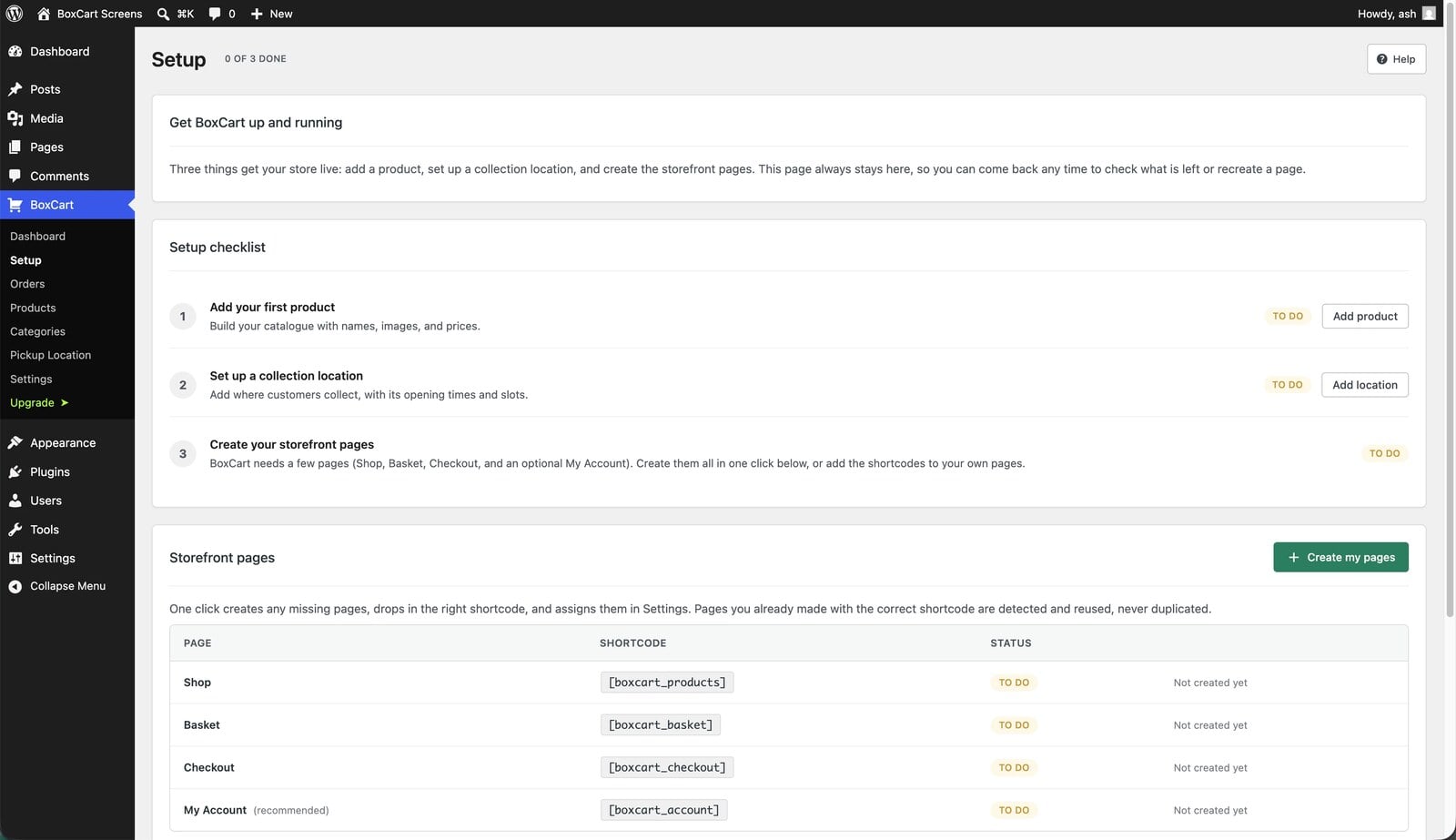Open the BoxCart Screens site home icon
The height and width of the screenshot is (840, 1456).
(x=44, y=14)
